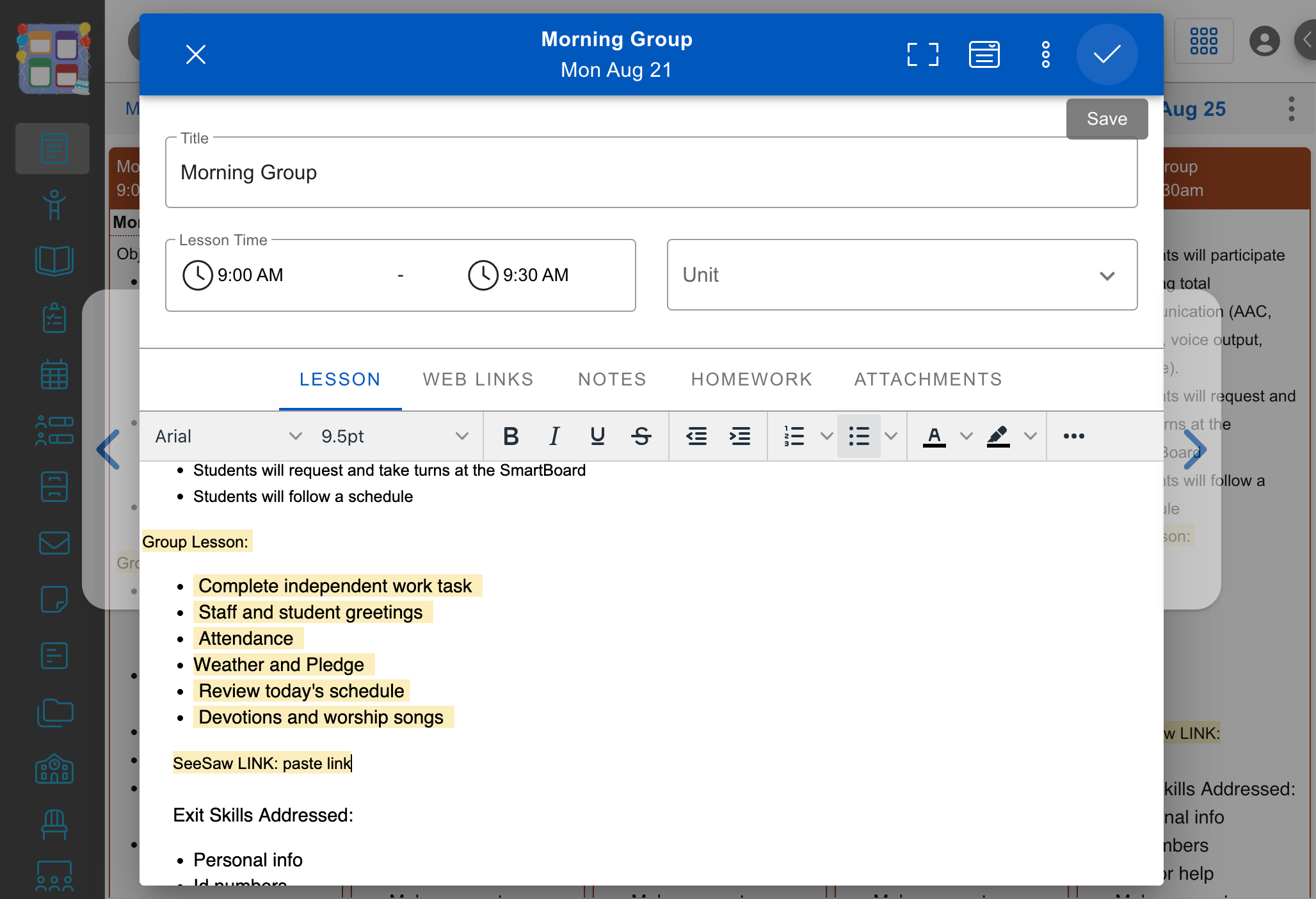Confirm lesson with the checkmark button

coord(1107,54)
